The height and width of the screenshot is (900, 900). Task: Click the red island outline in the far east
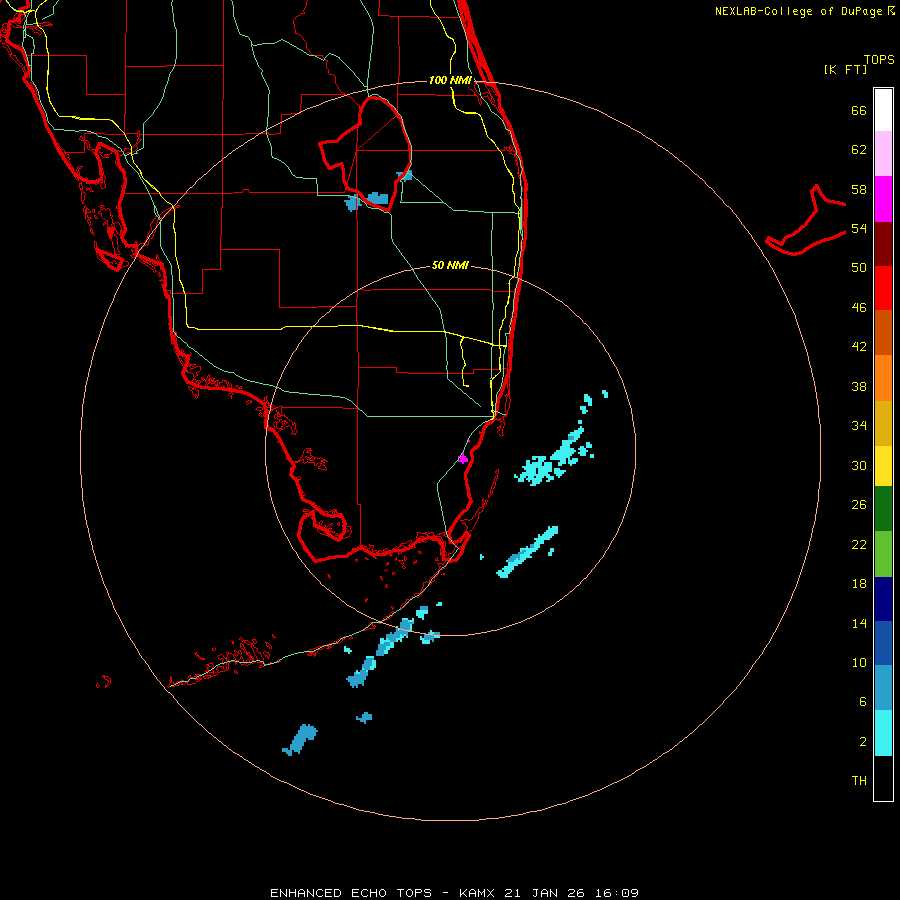pyautogui.click(x=806, y=222)
